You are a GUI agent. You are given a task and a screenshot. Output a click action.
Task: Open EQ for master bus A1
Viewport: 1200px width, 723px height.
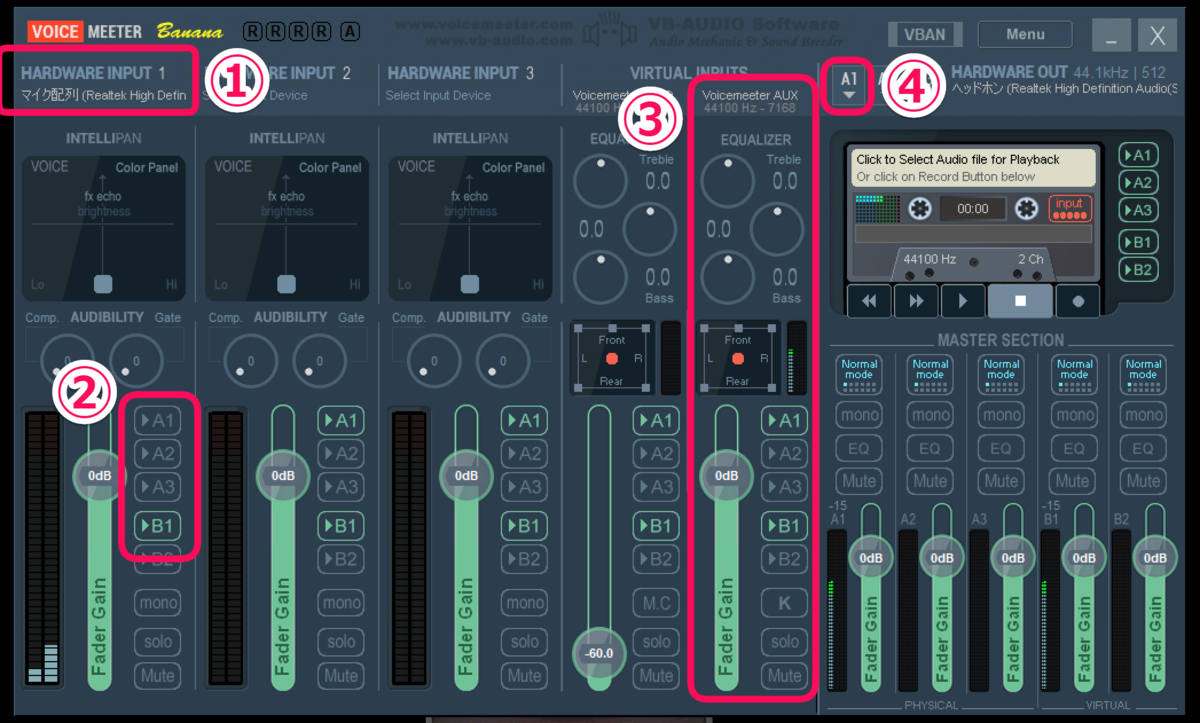click(859, 449)
